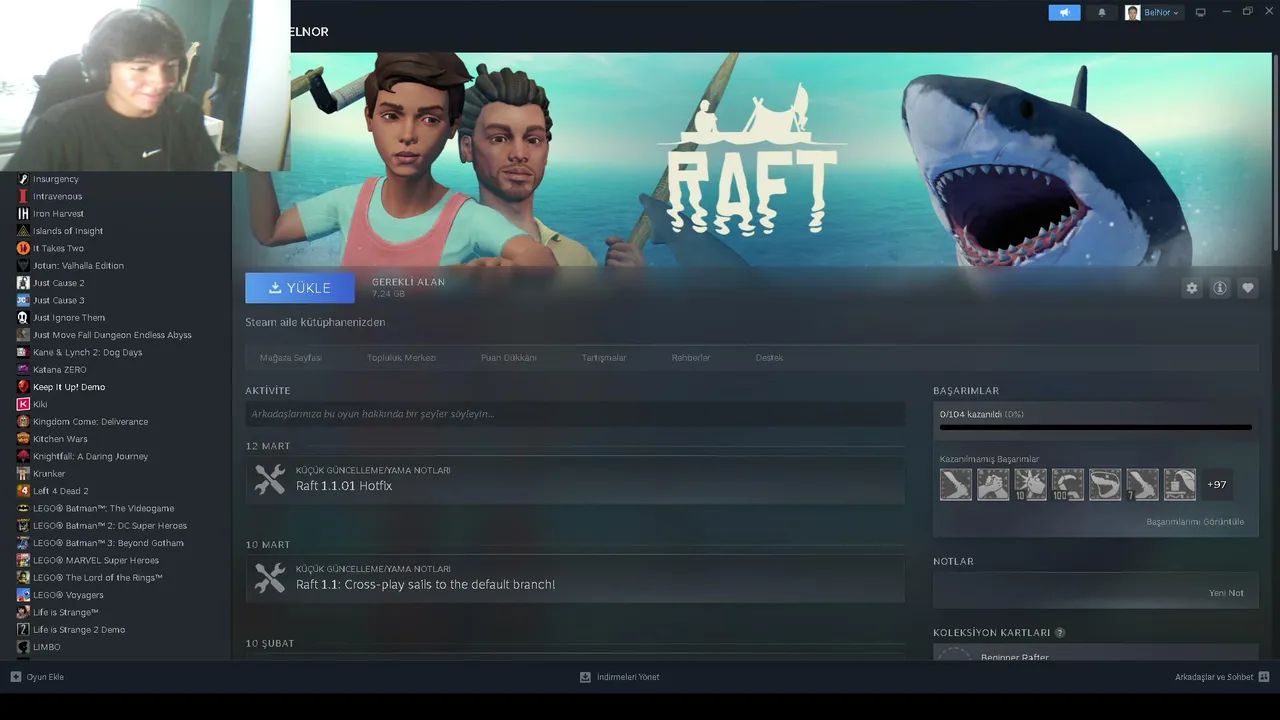This screenshot has width=1280, height=720.
Task: Open İndirmeleri Yönet downloads manager
Action: pyautogui.click(x=620, y=677)
